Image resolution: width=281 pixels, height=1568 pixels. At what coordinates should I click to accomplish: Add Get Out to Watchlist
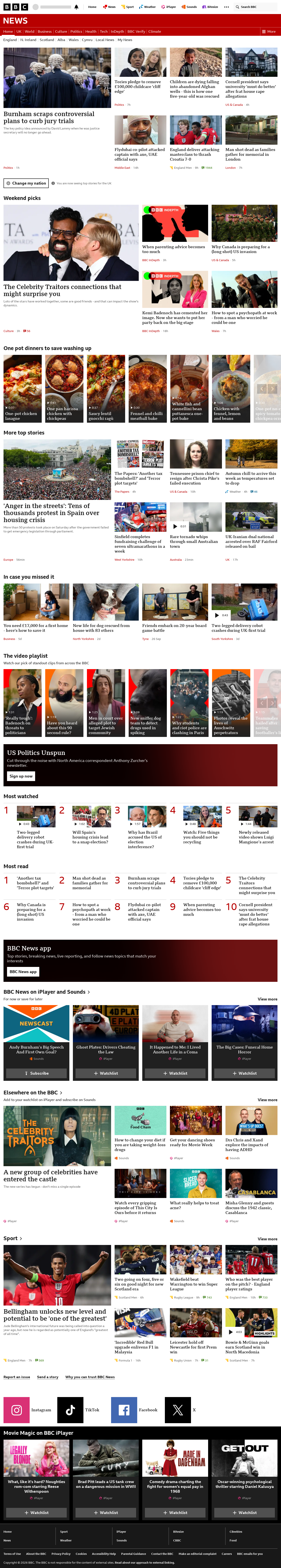[x=244, y=1513]
